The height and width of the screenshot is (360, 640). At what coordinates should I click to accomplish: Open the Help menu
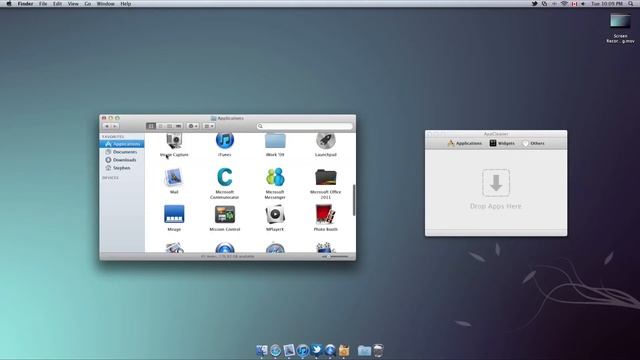coord(126,4)
